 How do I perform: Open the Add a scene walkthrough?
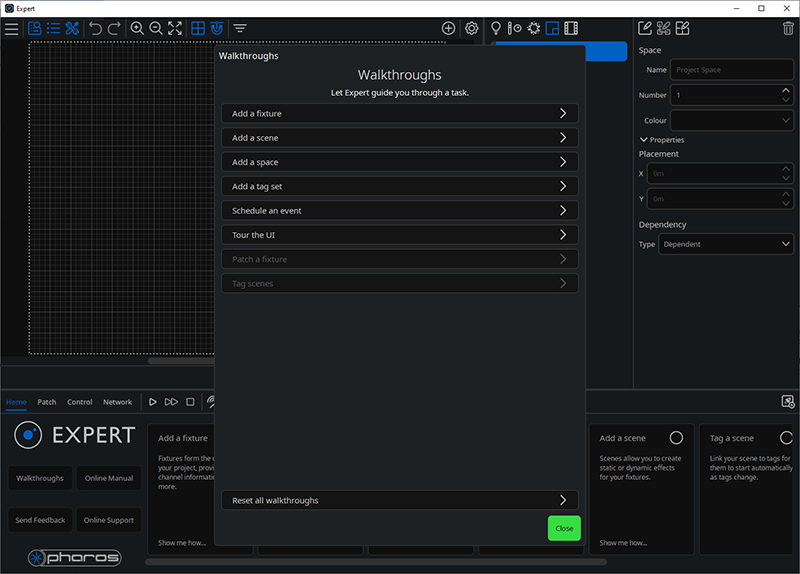click(399, 138)
